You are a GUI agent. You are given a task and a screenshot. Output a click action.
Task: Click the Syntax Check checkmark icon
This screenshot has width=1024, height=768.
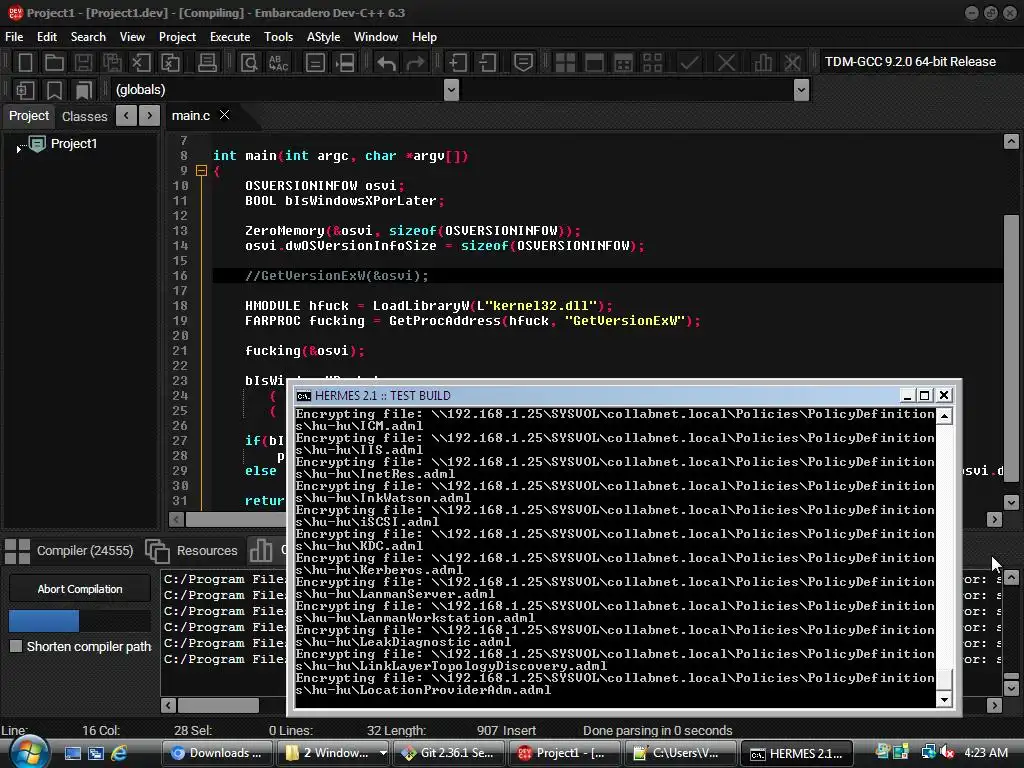689,62
